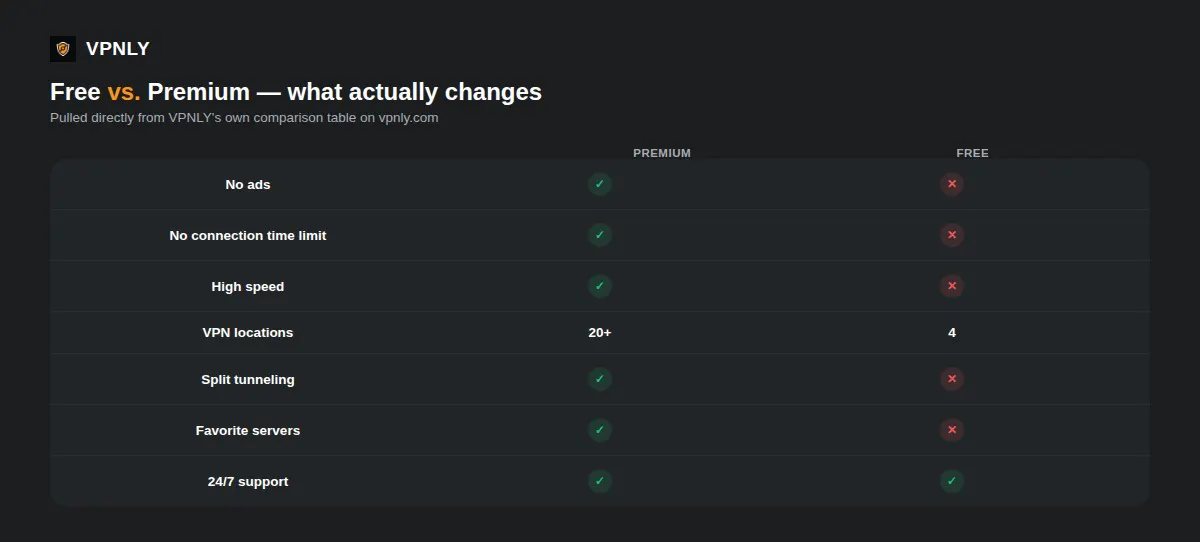Click the Premium checkmark beside High speed

coord(600,286)
